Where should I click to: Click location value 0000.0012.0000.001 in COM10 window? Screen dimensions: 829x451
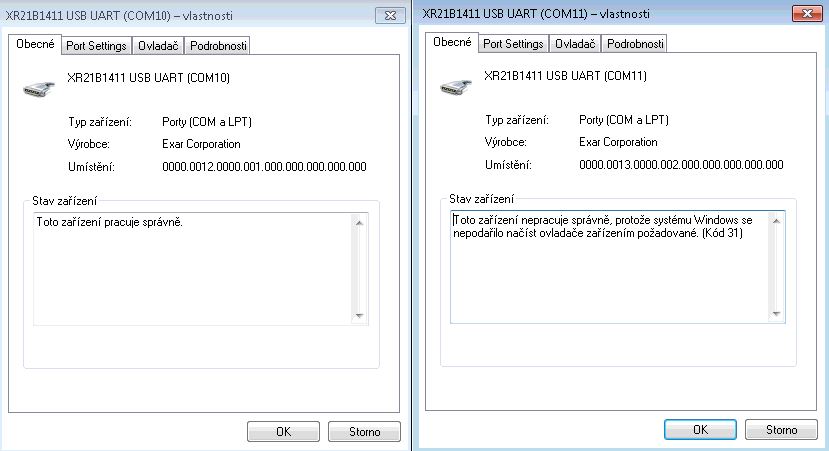[x=264, y=167]
